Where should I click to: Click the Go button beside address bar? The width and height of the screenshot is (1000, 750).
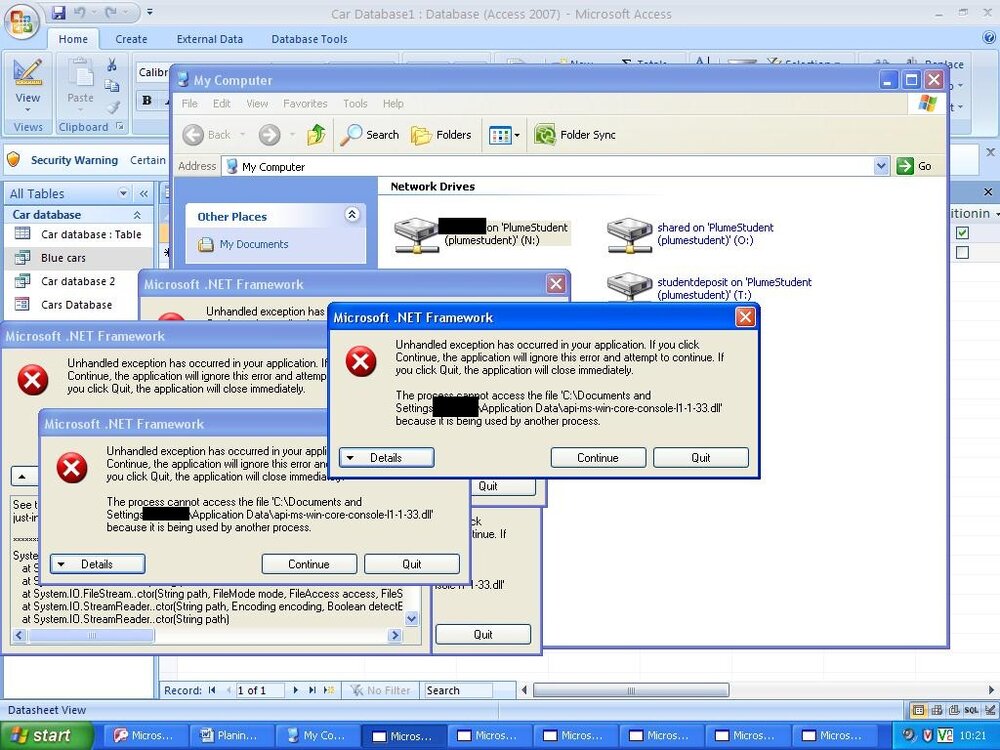pos(915,166)
